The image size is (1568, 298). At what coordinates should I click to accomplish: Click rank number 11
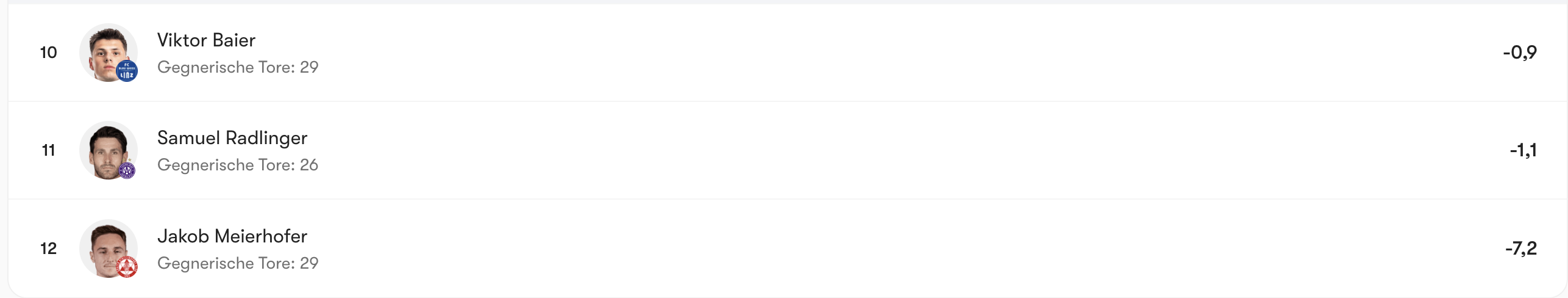tap(49, 150)
